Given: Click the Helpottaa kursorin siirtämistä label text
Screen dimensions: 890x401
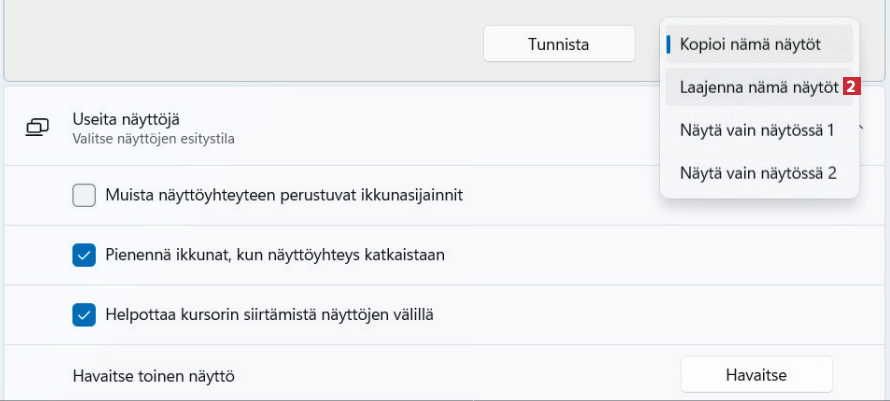Looking at the screenshot, I should click(269, 315).
